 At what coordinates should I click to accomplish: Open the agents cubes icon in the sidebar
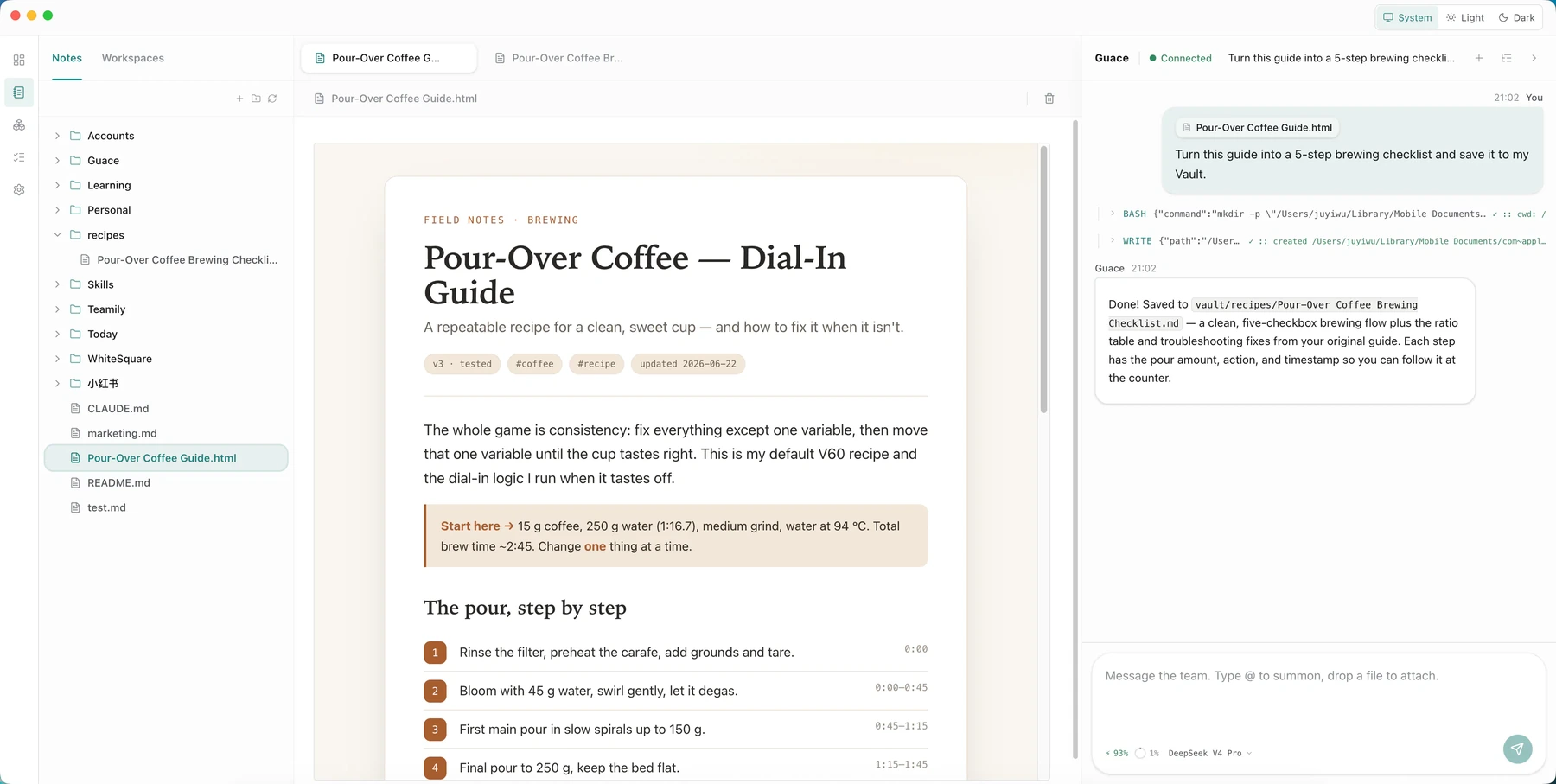19,125
